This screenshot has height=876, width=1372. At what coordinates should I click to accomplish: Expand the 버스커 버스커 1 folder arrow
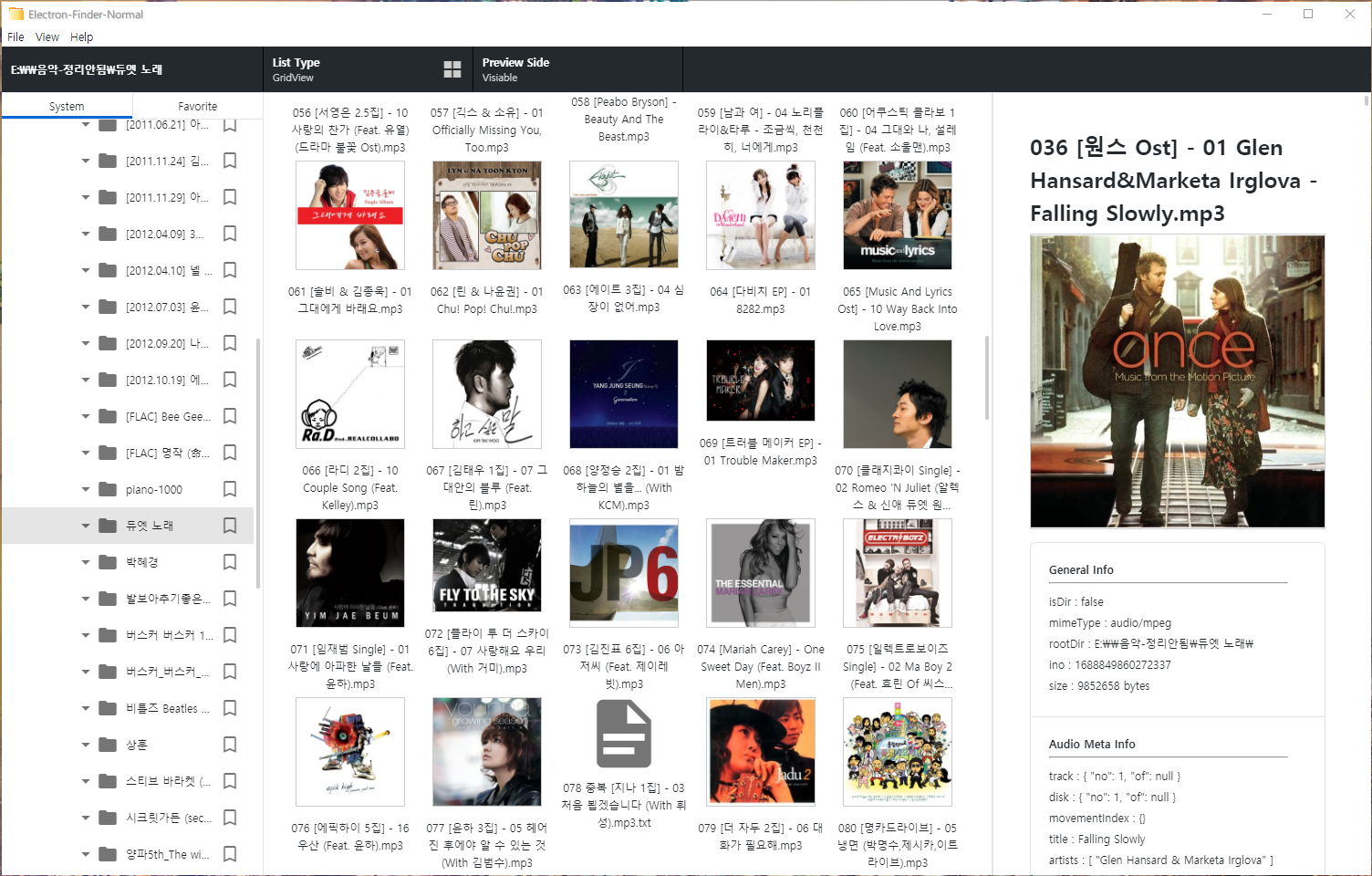86,635
